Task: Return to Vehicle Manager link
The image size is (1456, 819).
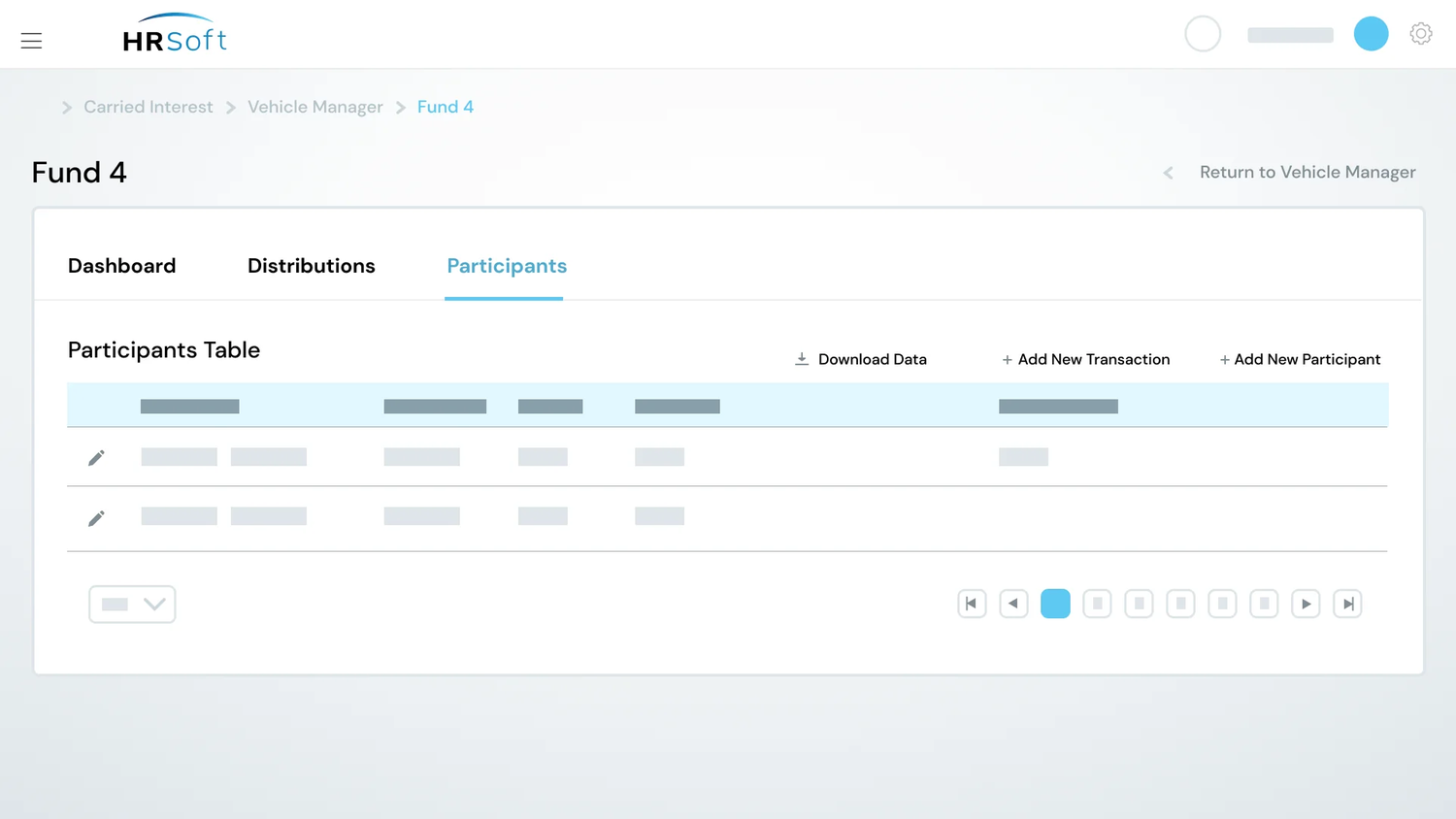Action: (1307, 172)
